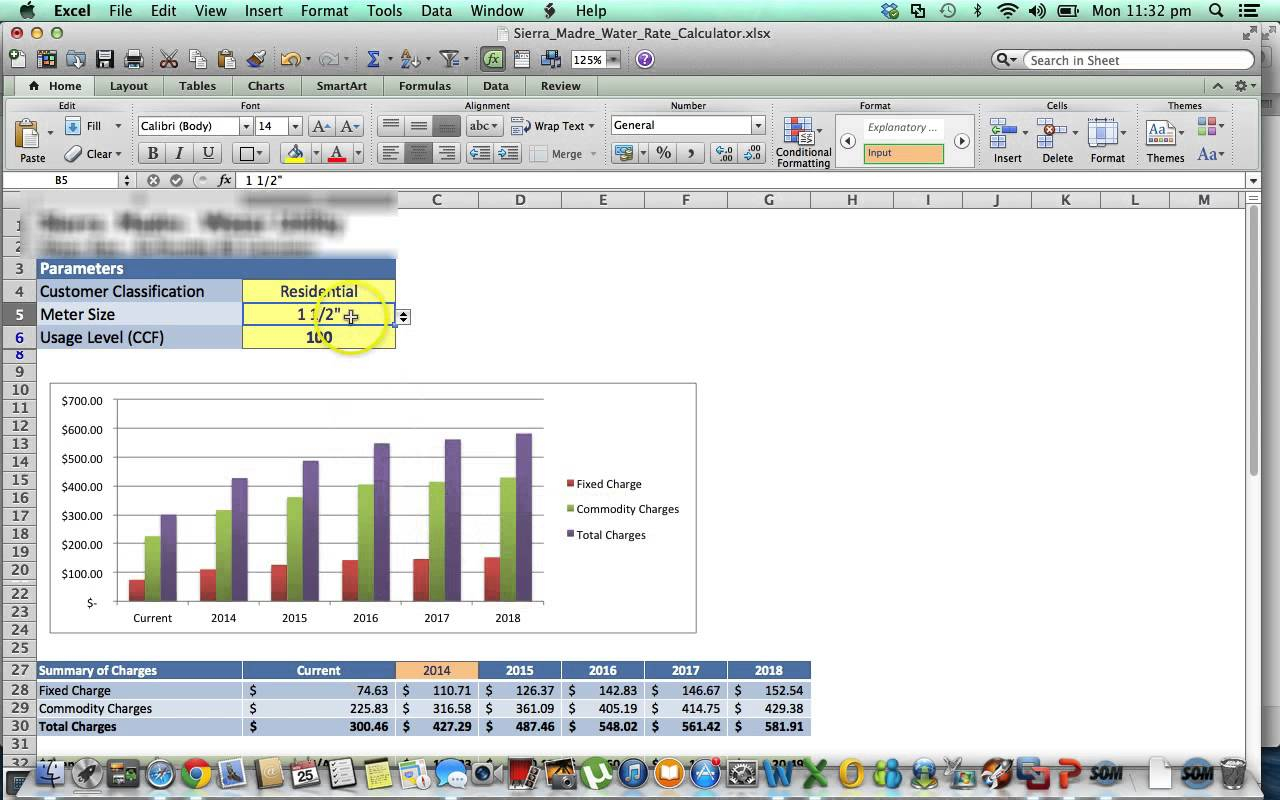Click the Increase Font Size icon

(x=321, y=126)
